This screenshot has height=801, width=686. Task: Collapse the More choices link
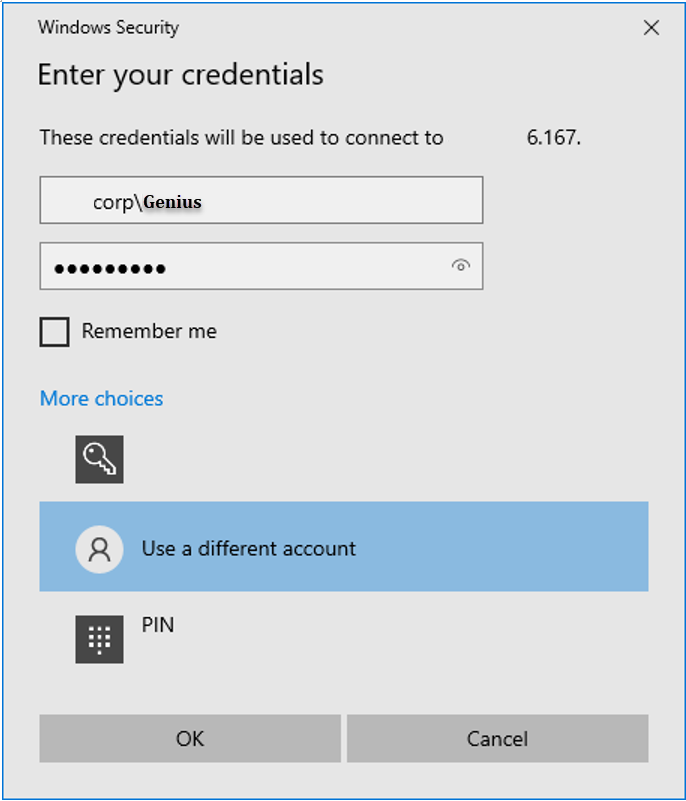coord(102,398)
